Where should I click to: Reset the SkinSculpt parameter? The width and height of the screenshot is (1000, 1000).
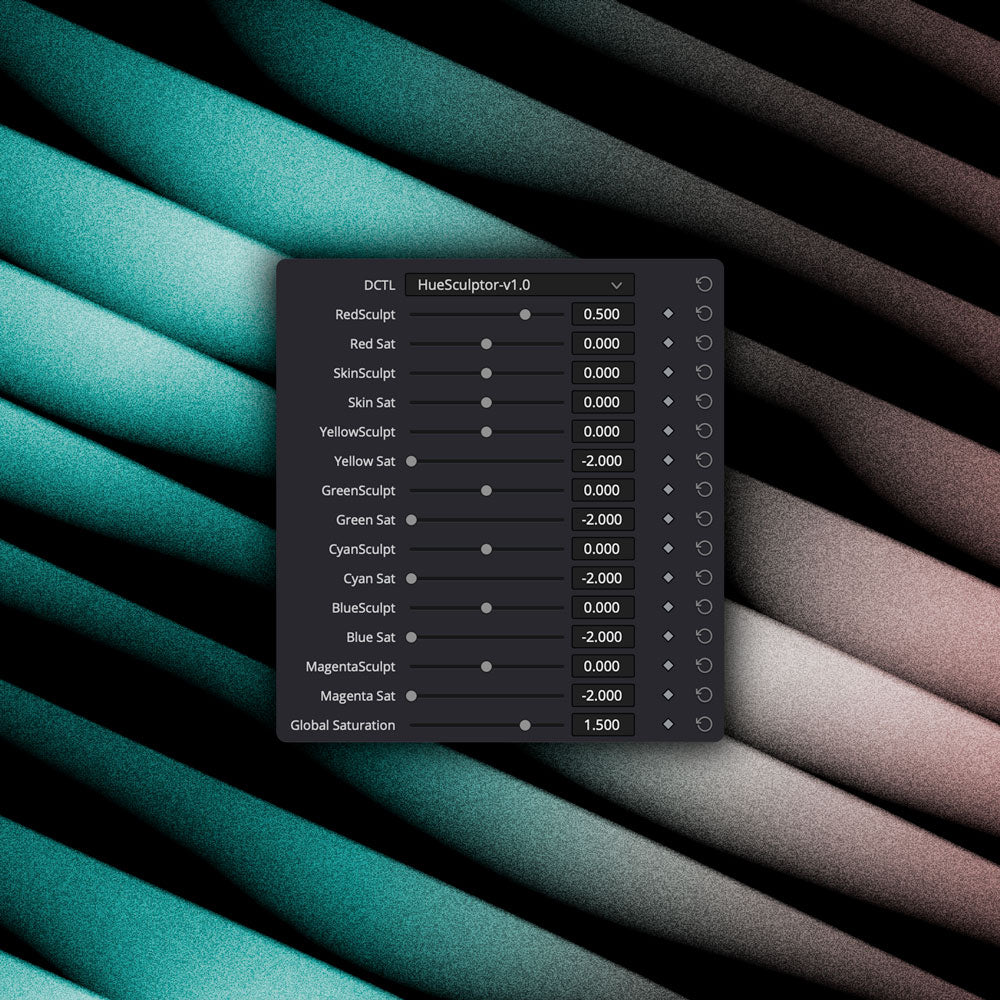[x=703, y=372]
